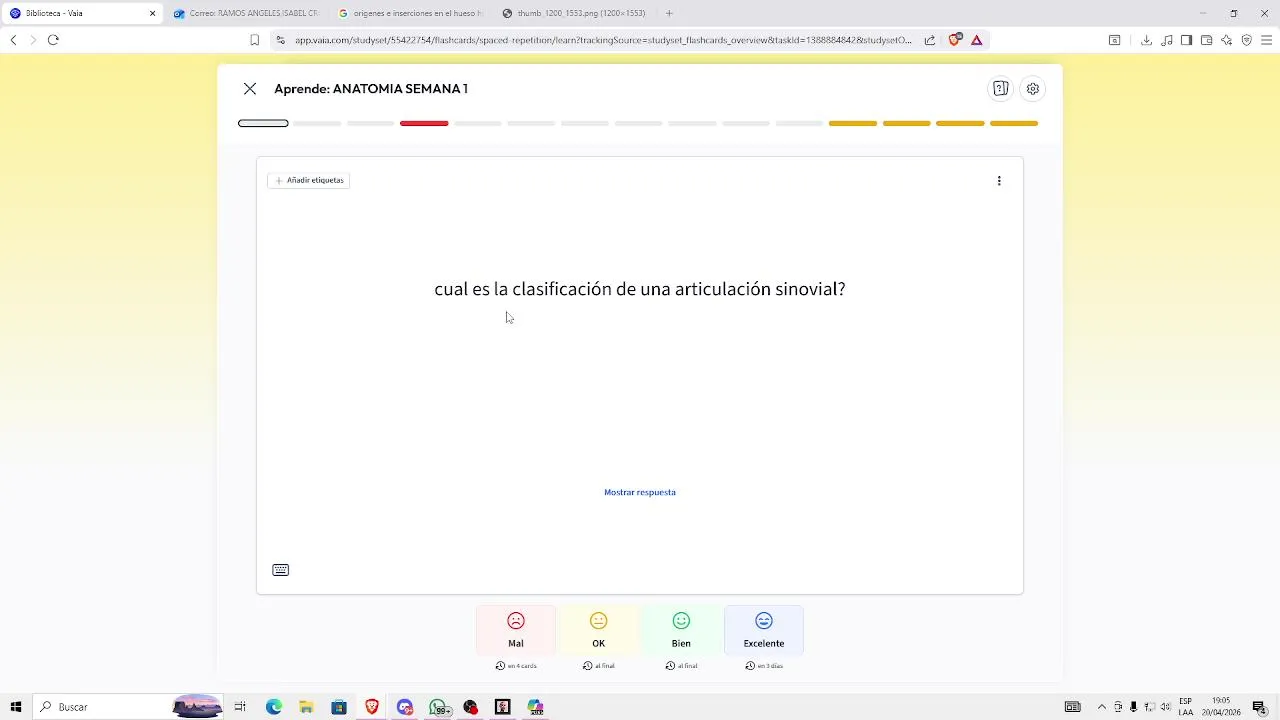Open the ESP LAA language selector

tap(1186, 707)
